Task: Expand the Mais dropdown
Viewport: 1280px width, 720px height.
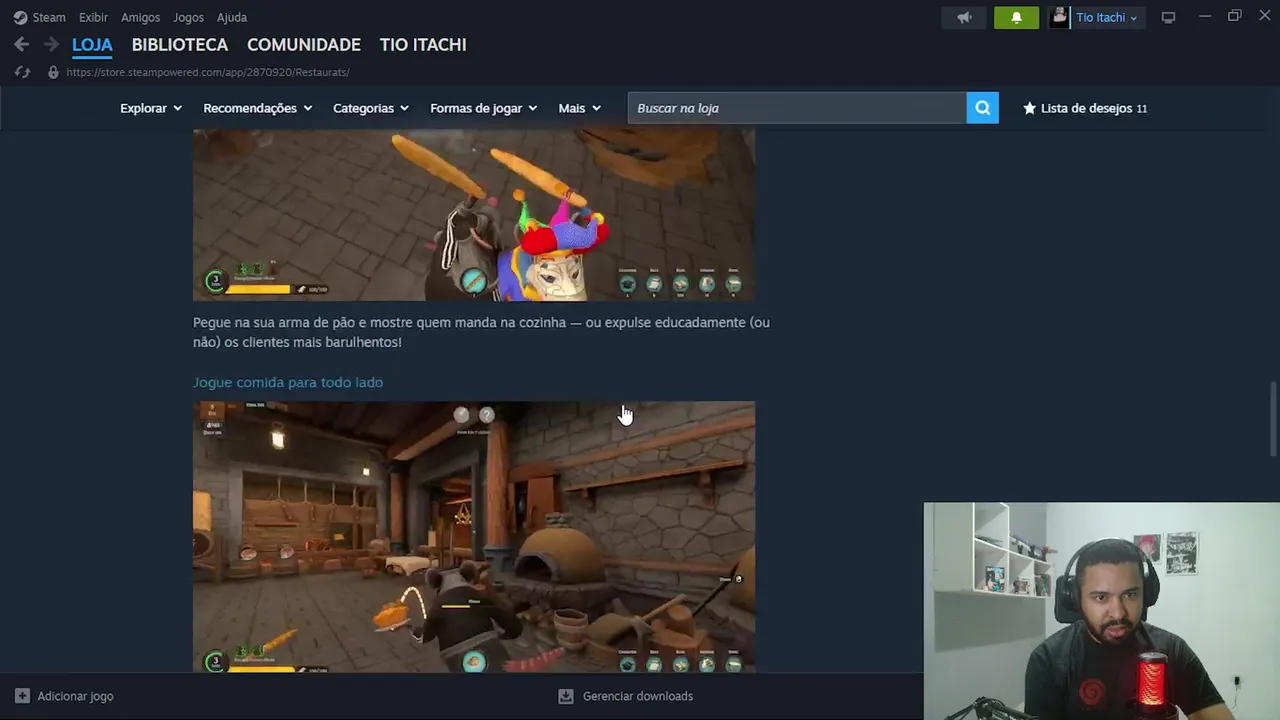Action: (580, 108)
